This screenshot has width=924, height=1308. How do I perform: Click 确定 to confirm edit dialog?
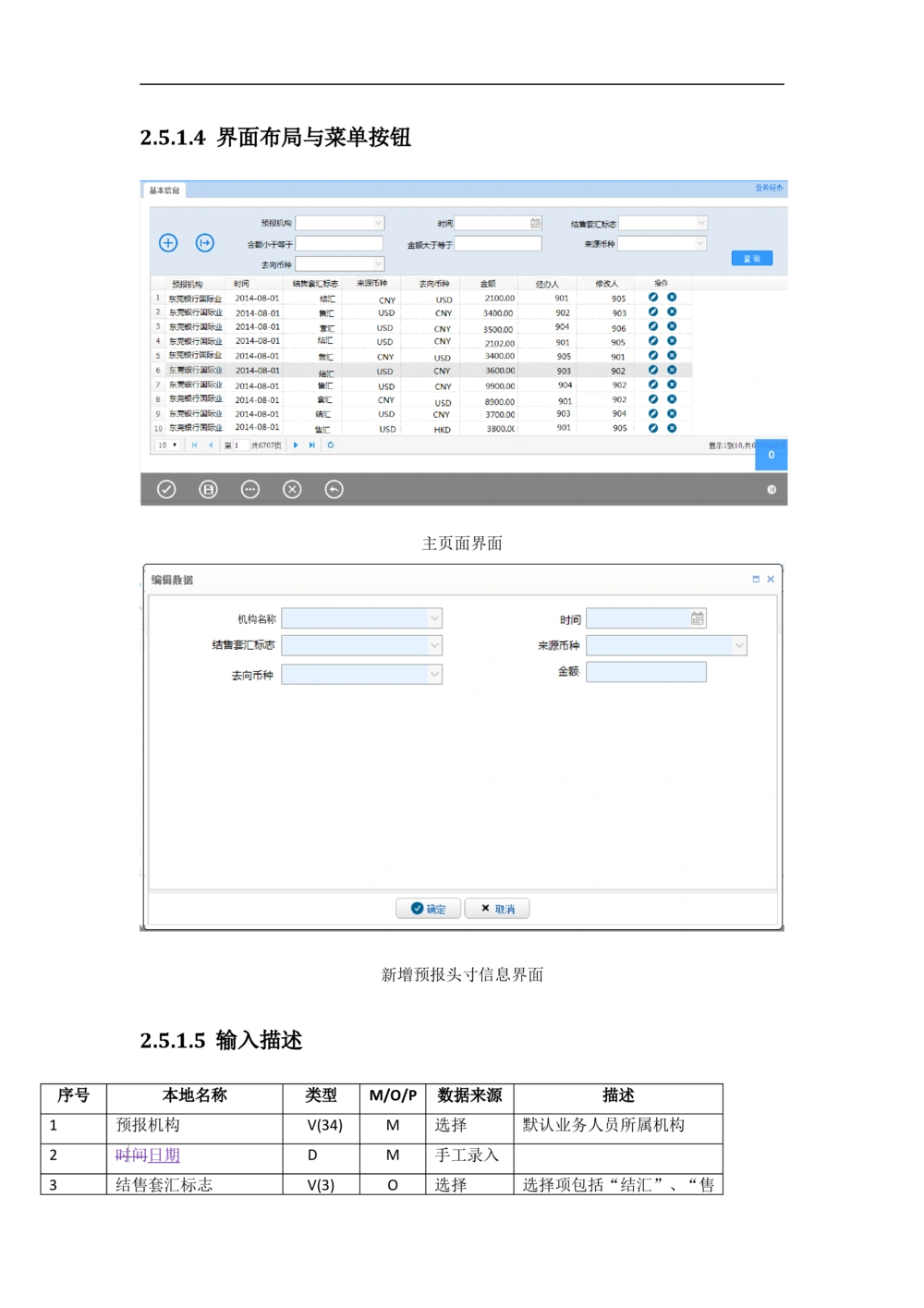click(x=429, y=909)
